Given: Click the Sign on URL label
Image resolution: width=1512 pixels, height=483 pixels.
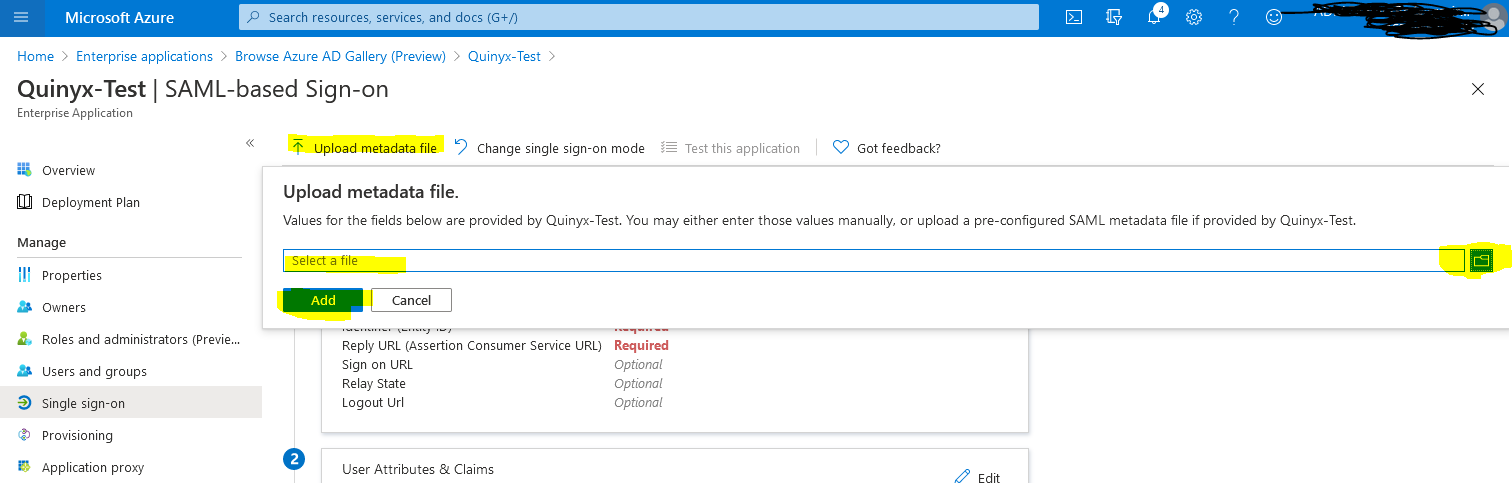Looking at the screenshot, I should pos(377,364).
